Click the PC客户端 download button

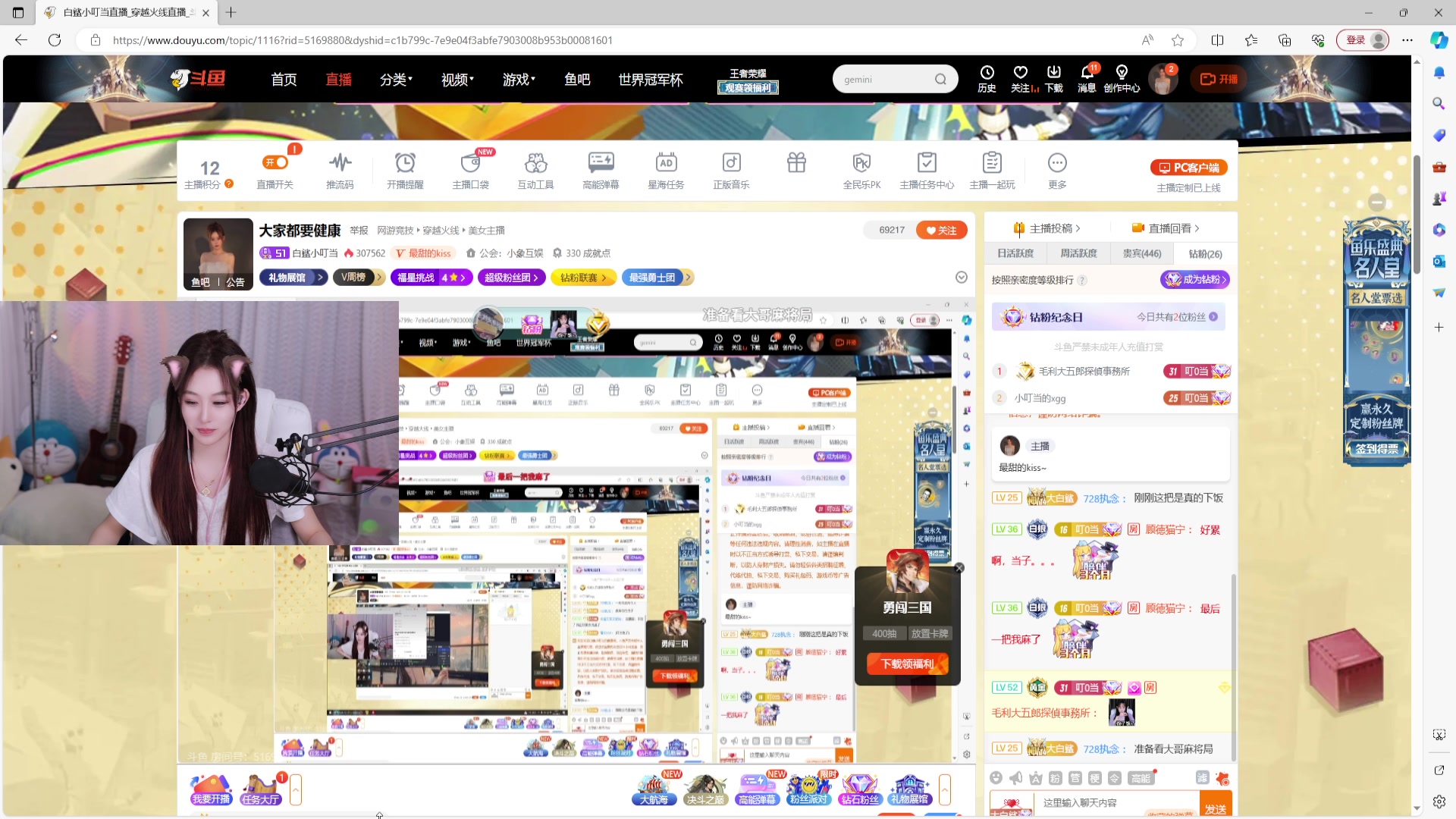point(1188,168)
